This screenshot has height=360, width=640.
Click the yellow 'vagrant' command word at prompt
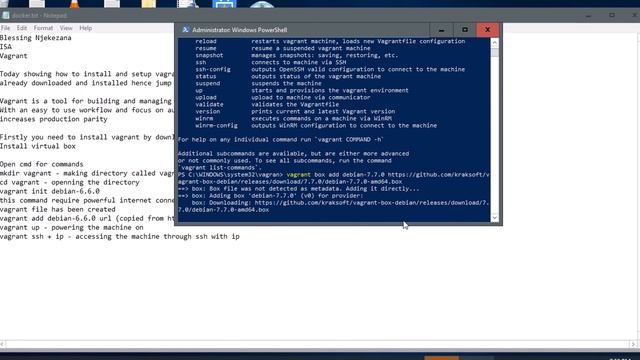[298, 175]
